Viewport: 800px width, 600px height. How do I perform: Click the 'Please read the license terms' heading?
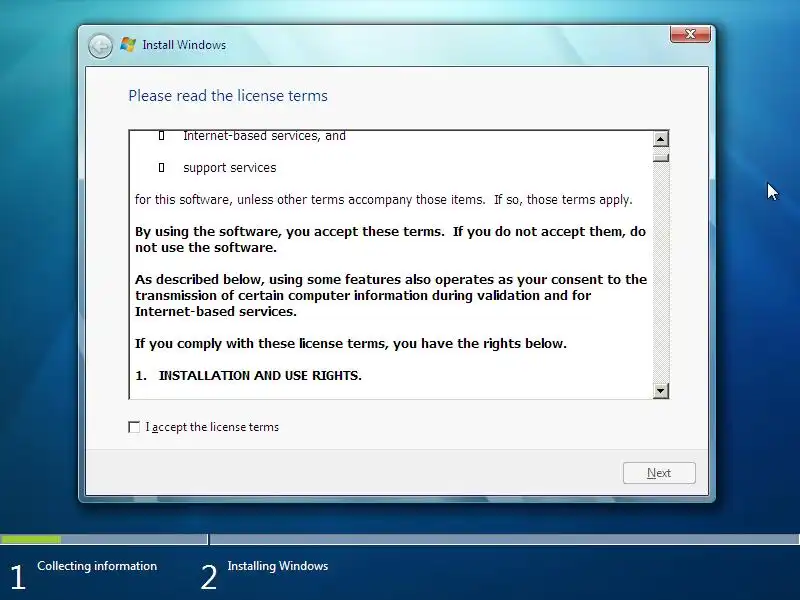(x=228, y=96)
